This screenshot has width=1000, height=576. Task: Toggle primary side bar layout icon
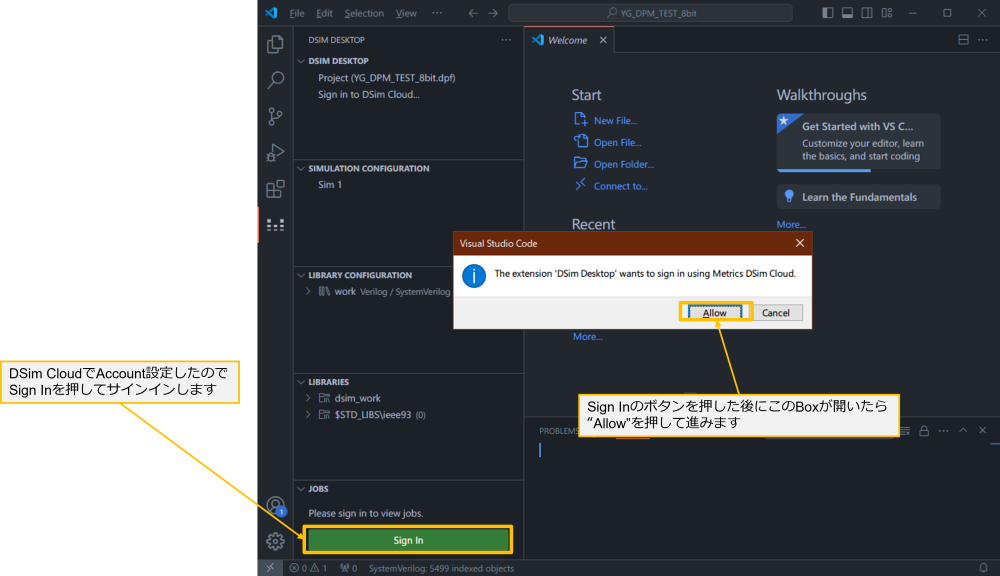[x=827, y=13]
